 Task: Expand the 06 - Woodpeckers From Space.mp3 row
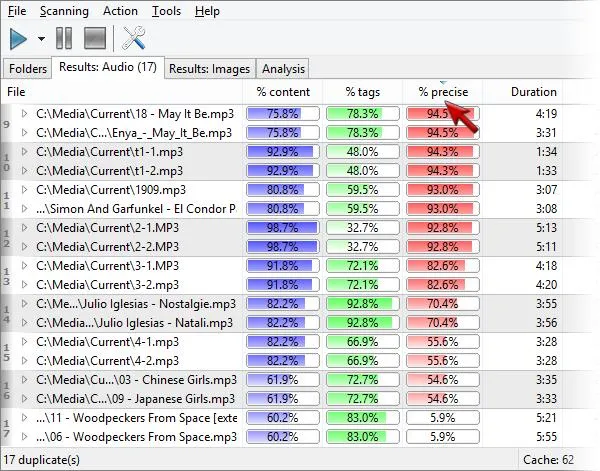tap(24, 437)
